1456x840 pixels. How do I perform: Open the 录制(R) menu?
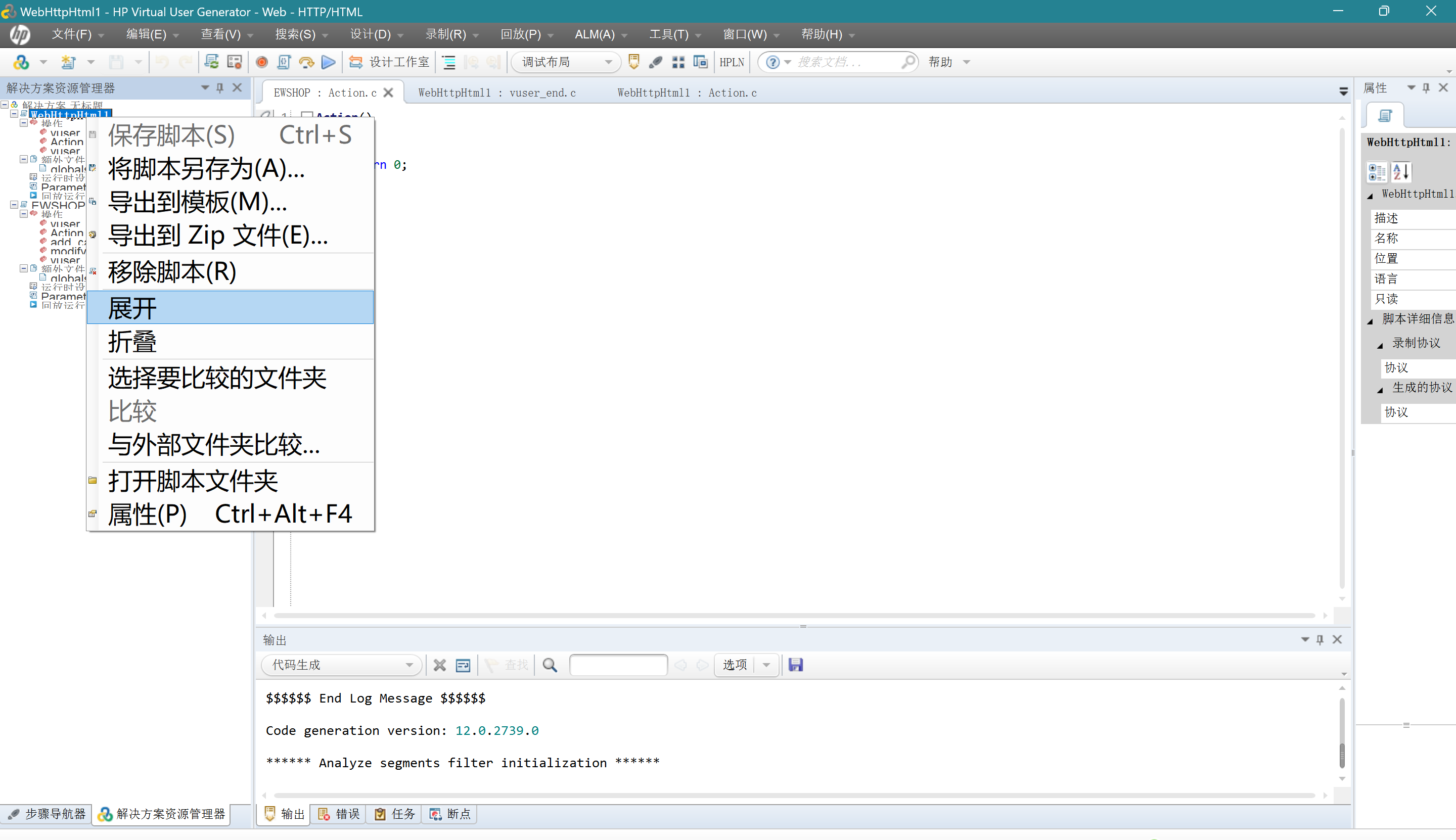[452, 34]
